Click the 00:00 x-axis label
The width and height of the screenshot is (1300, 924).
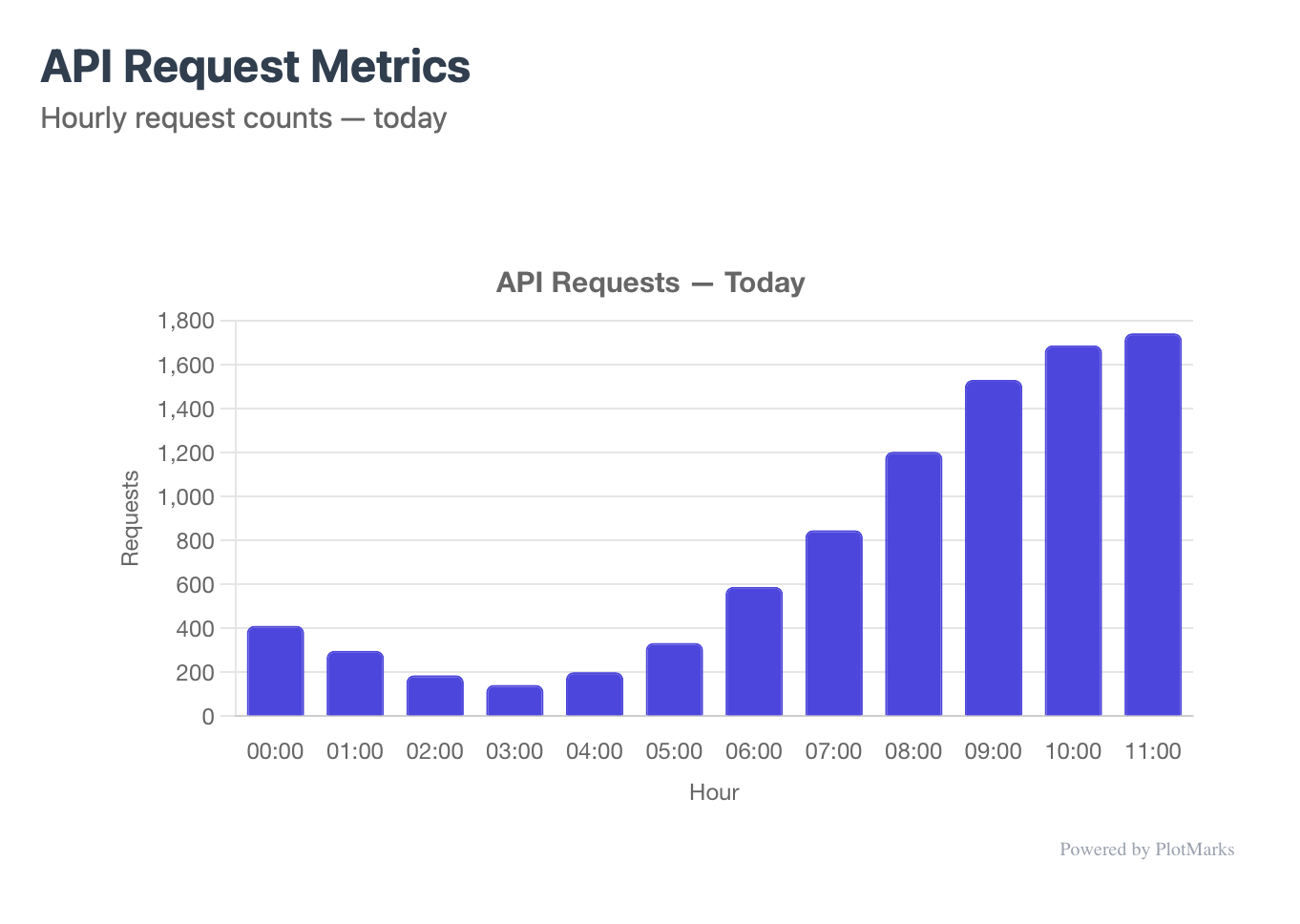[x=275, y=751]
